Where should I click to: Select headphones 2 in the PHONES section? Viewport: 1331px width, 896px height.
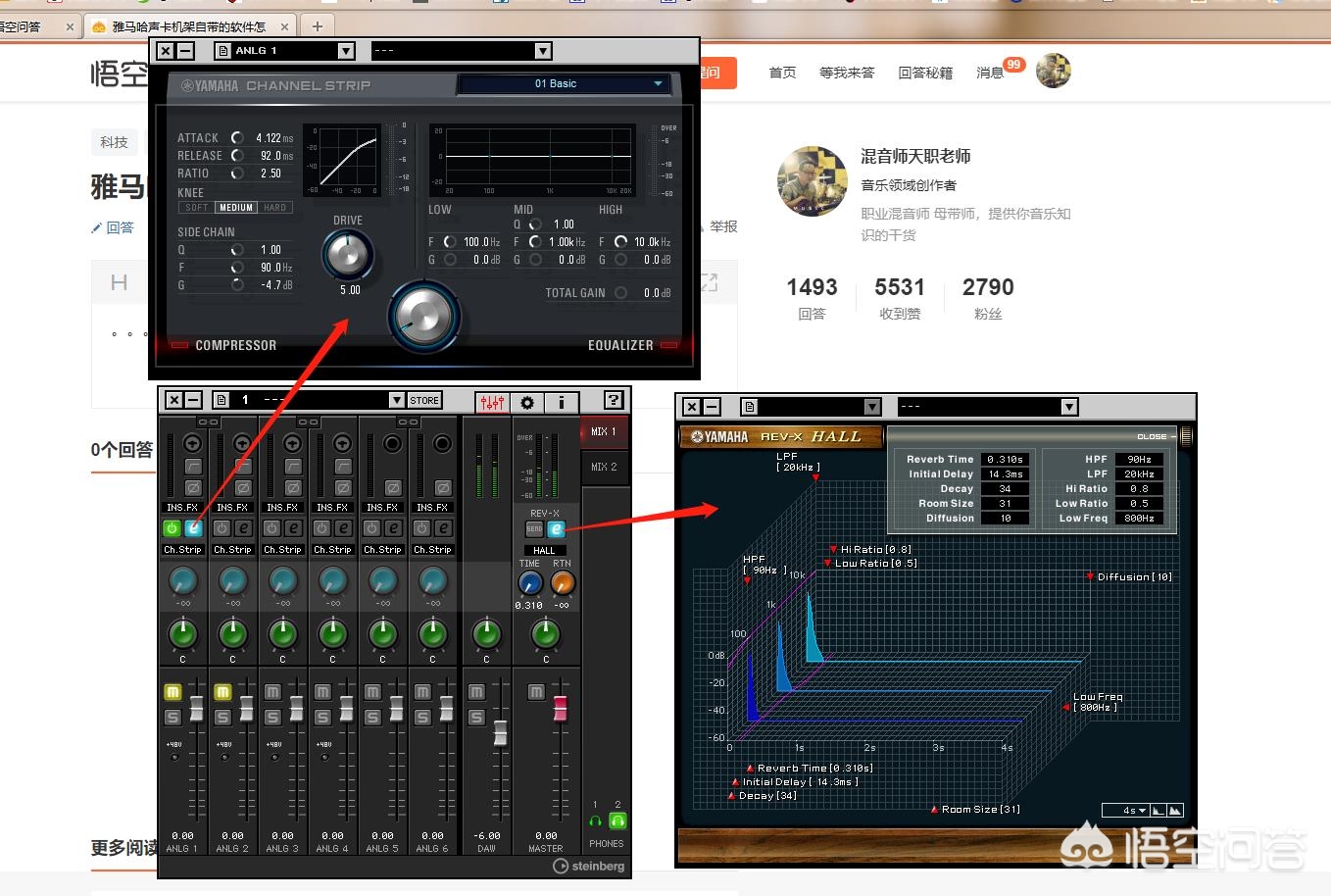tap(617, 821)
